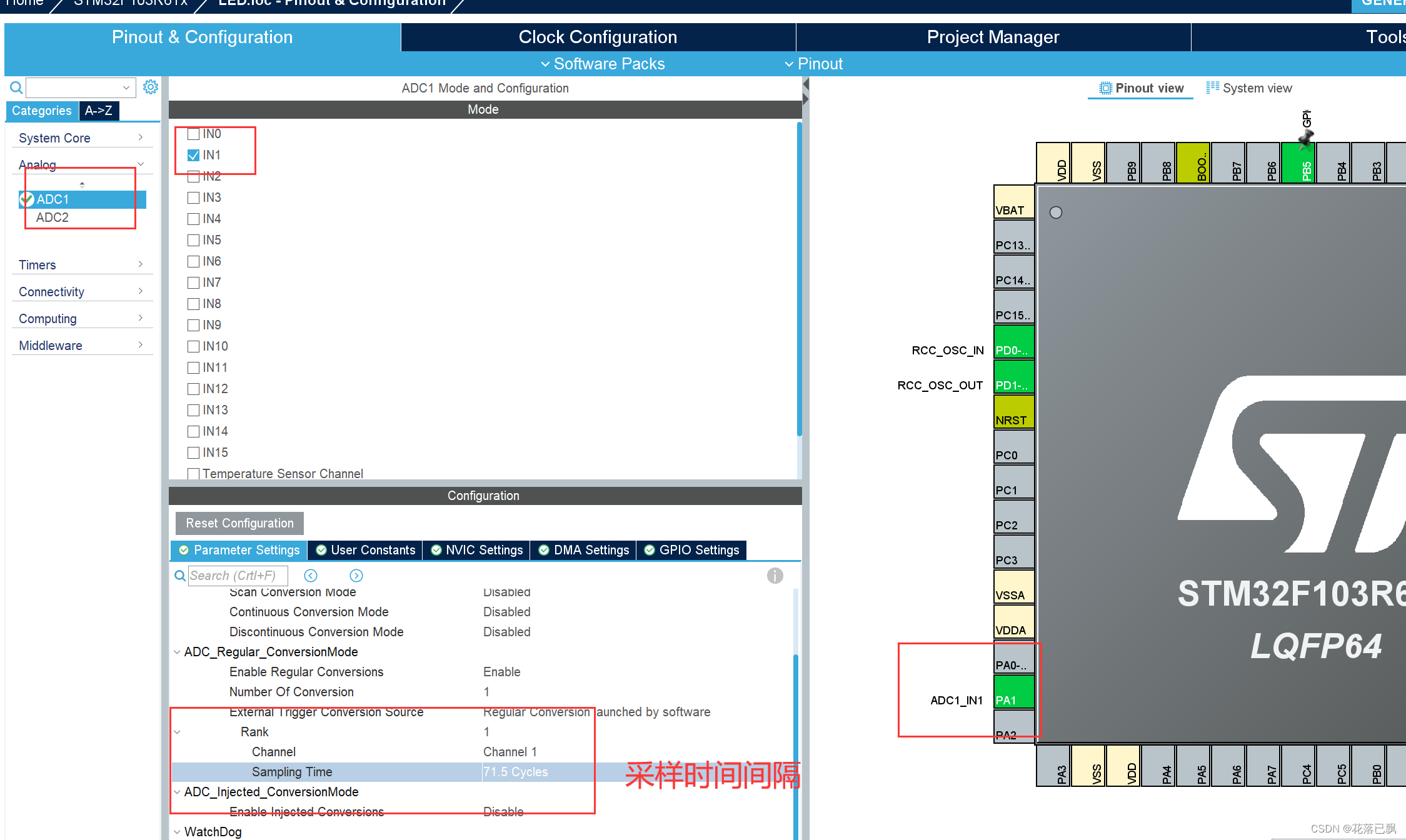Screen dimensions: 1406x840
Task: Enable the IN4 channel checkbox
Action: 194,219
